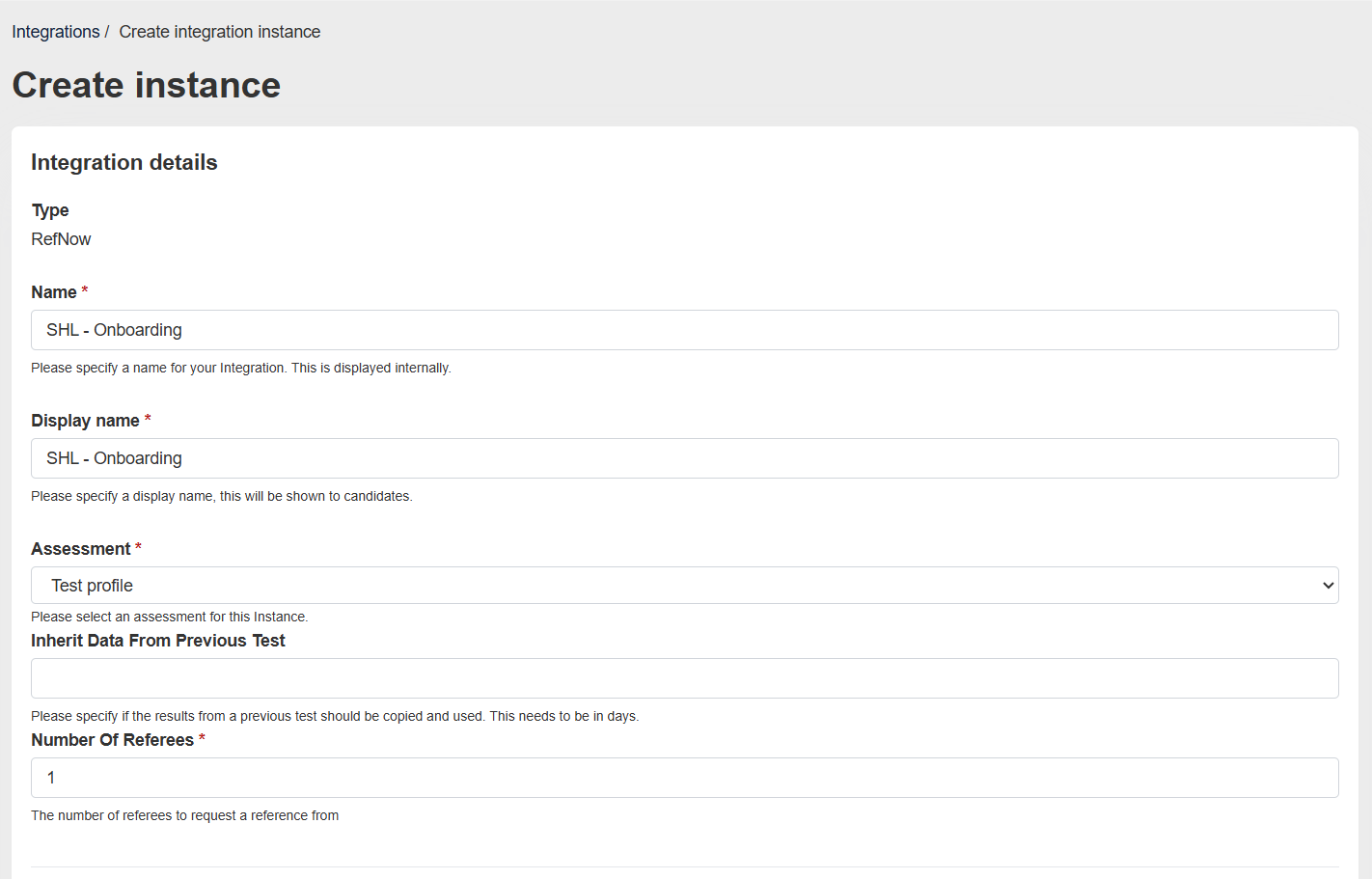Screen dimensions: 1372x879
Task: Open the Integrations breadcrumb link
Action: [56, 32]
